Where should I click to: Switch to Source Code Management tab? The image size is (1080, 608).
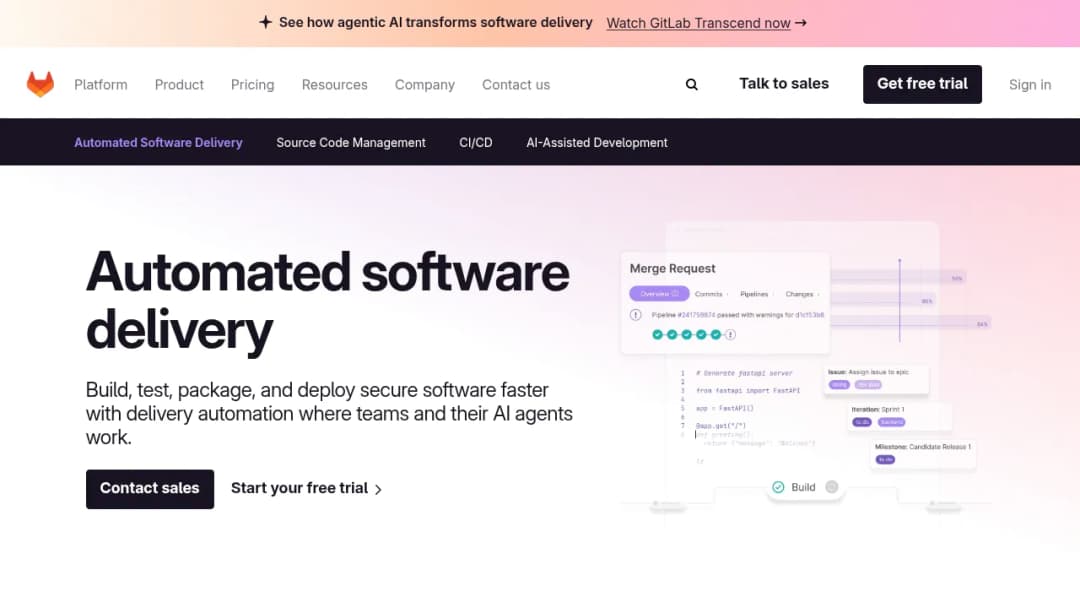351,143
